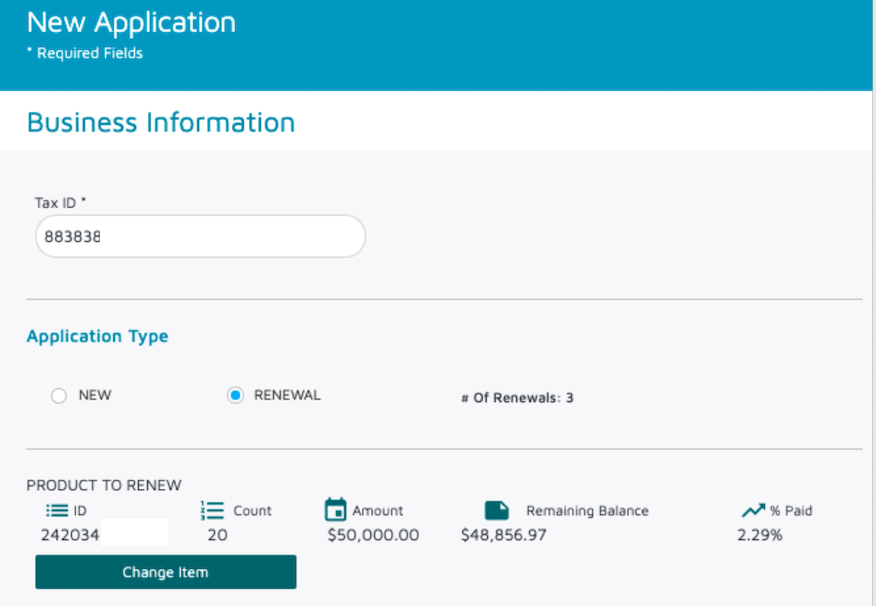The image size is (876, 606).
Task: Click the list icon beside ID
Action: click(57, 510)
